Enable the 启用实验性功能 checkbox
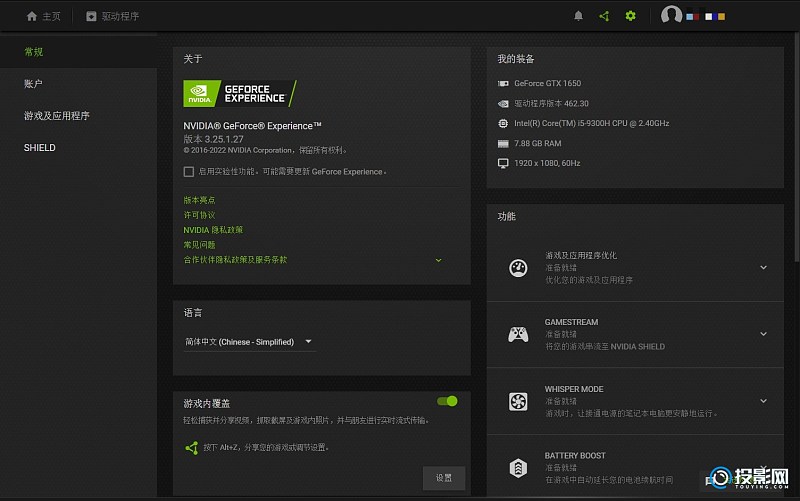Screen dimensions: 800x501 pos(189,171)
